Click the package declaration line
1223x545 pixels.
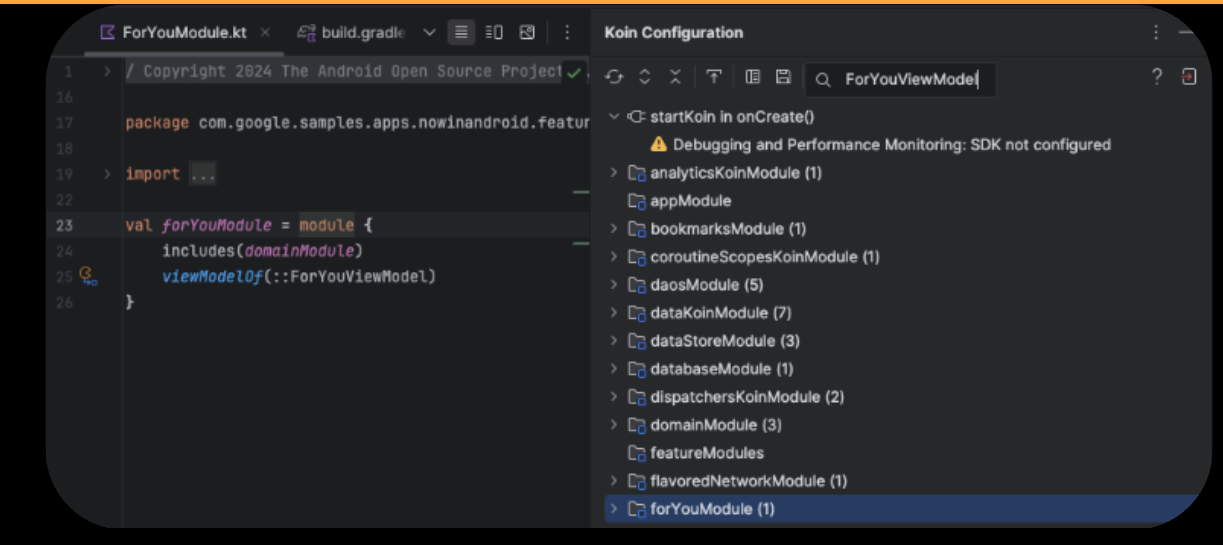click(x=357, y=123)
